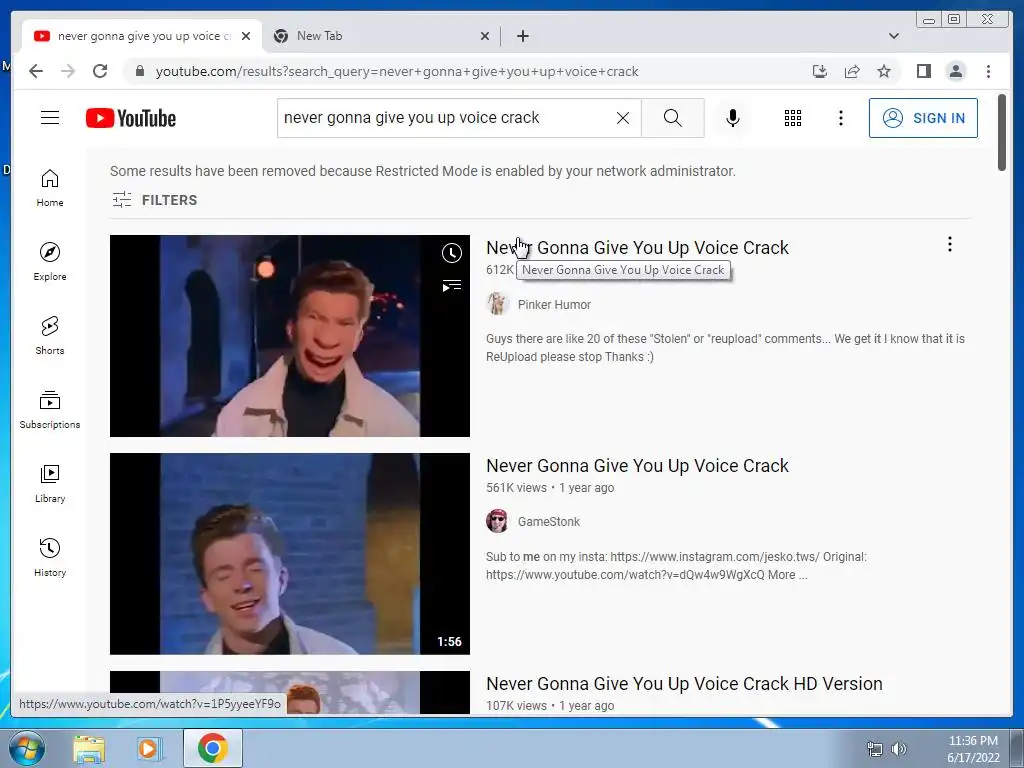
Task: Open the YouTube hamburger guide menu
Action: [50, 118]
